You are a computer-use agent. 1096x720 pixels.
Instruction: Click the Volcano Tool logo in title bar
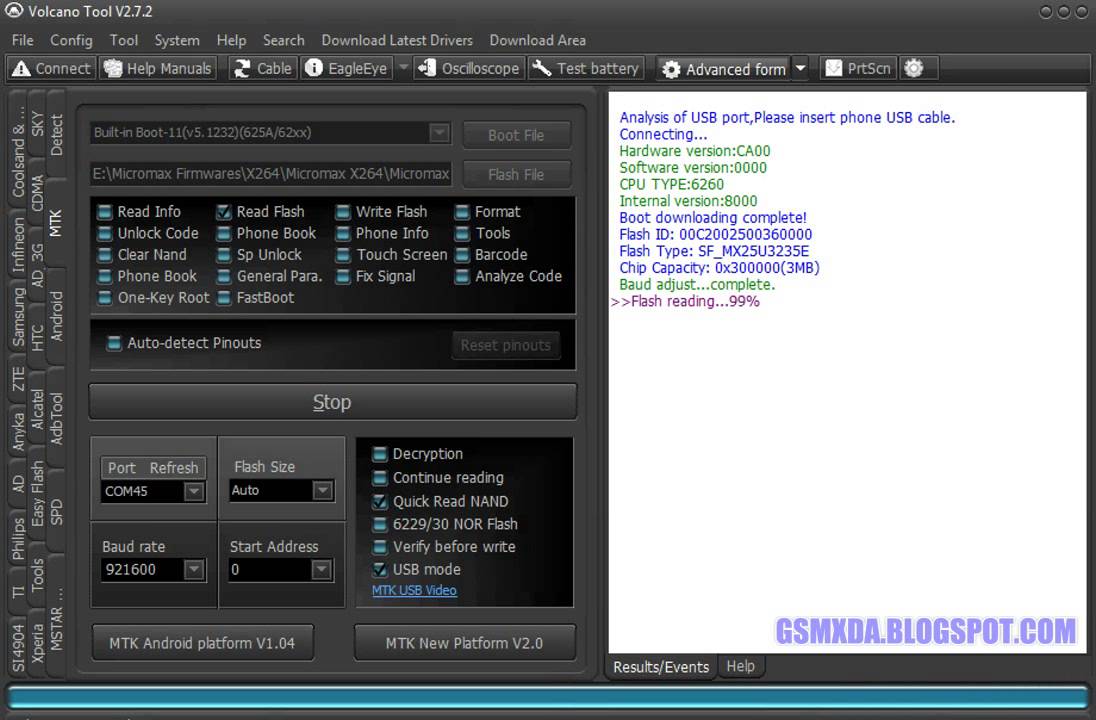click(x=13, y=10)
